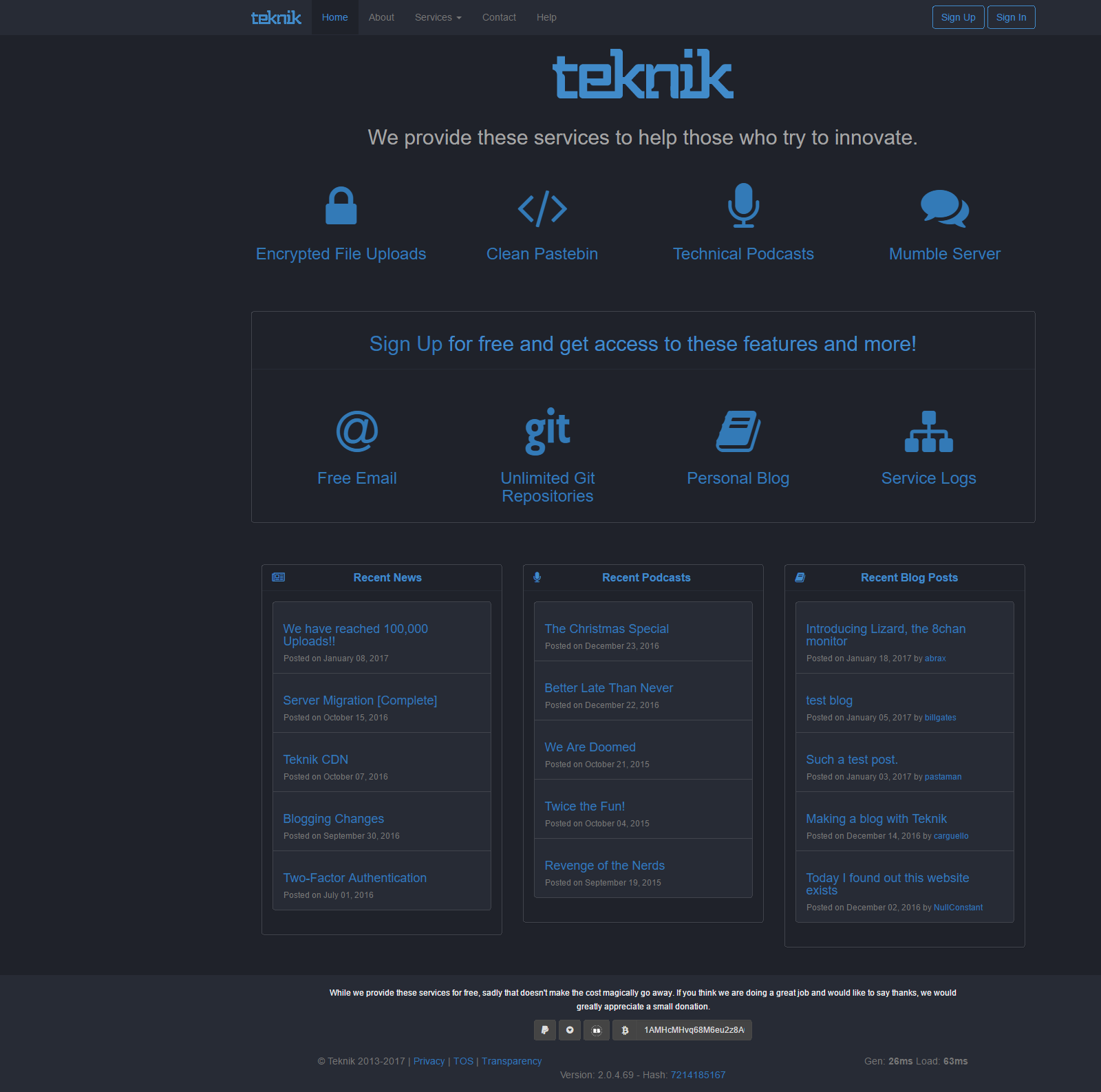Click the Sign Up button
Screen dimensions: 1101x1092
click(959, 17)
